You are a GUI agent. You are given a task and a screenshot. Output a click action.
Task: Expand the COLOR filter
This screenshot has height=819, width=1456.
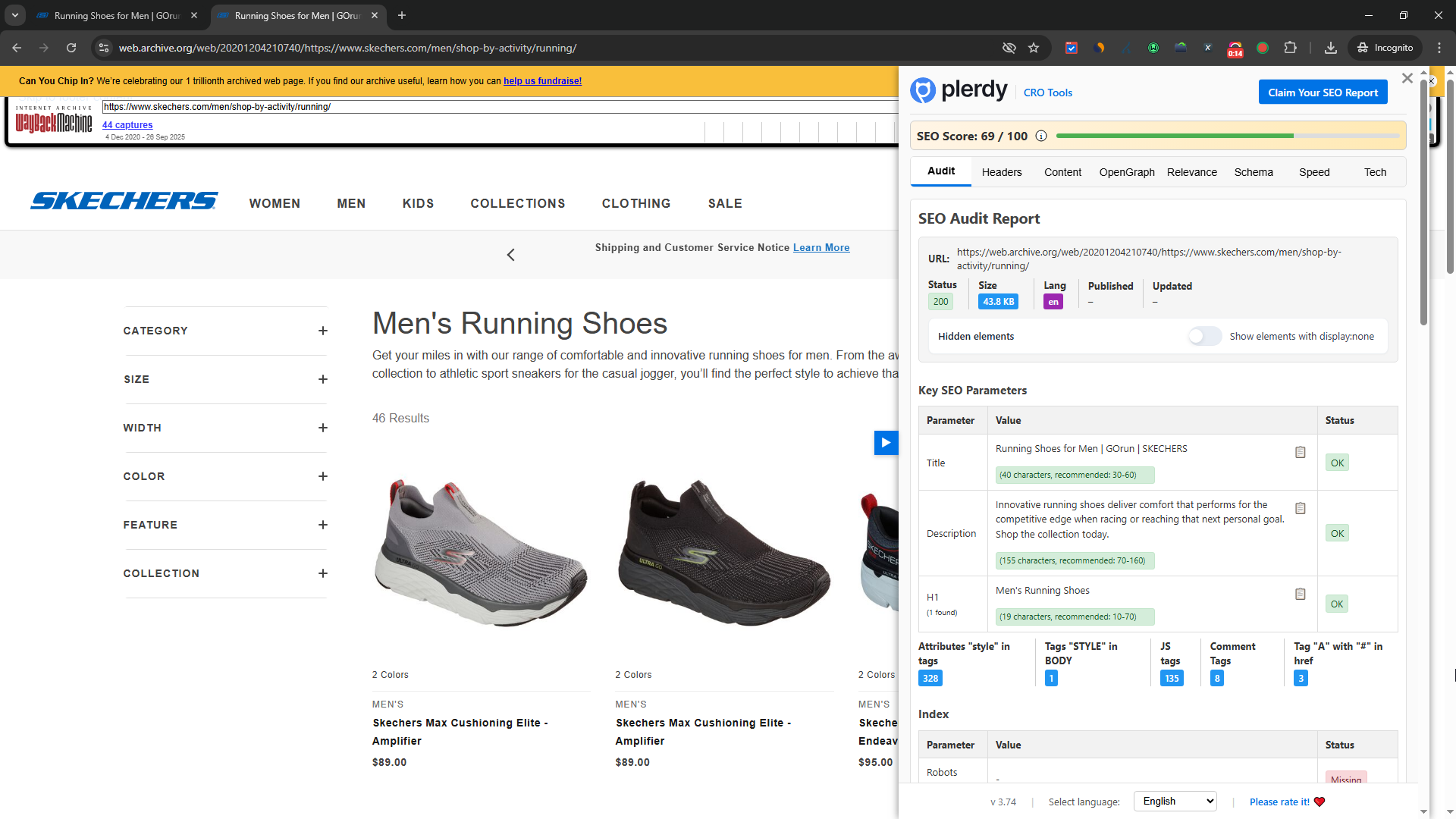pos(323,476)
